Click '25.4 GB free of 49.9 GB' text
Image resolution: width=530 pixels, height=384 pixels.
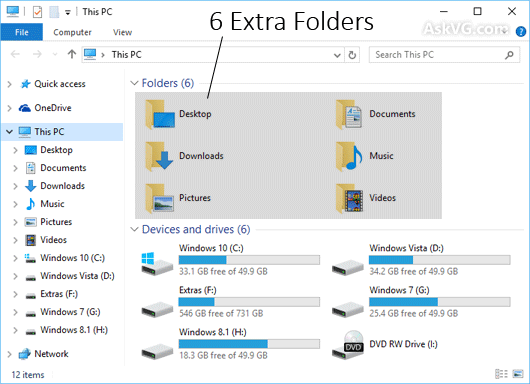pyautogui.click(x=413, y=314)
